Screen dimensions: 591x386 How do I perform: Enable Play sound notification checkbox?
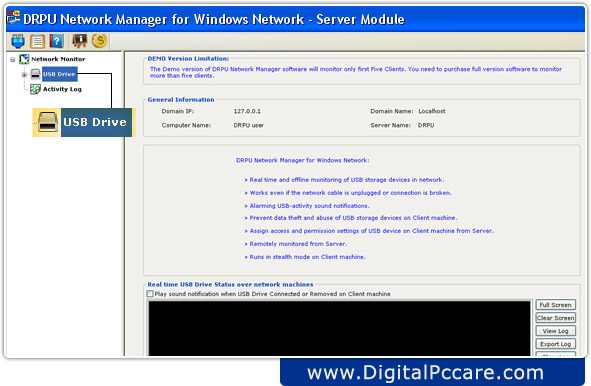click(x=150, y=294)
